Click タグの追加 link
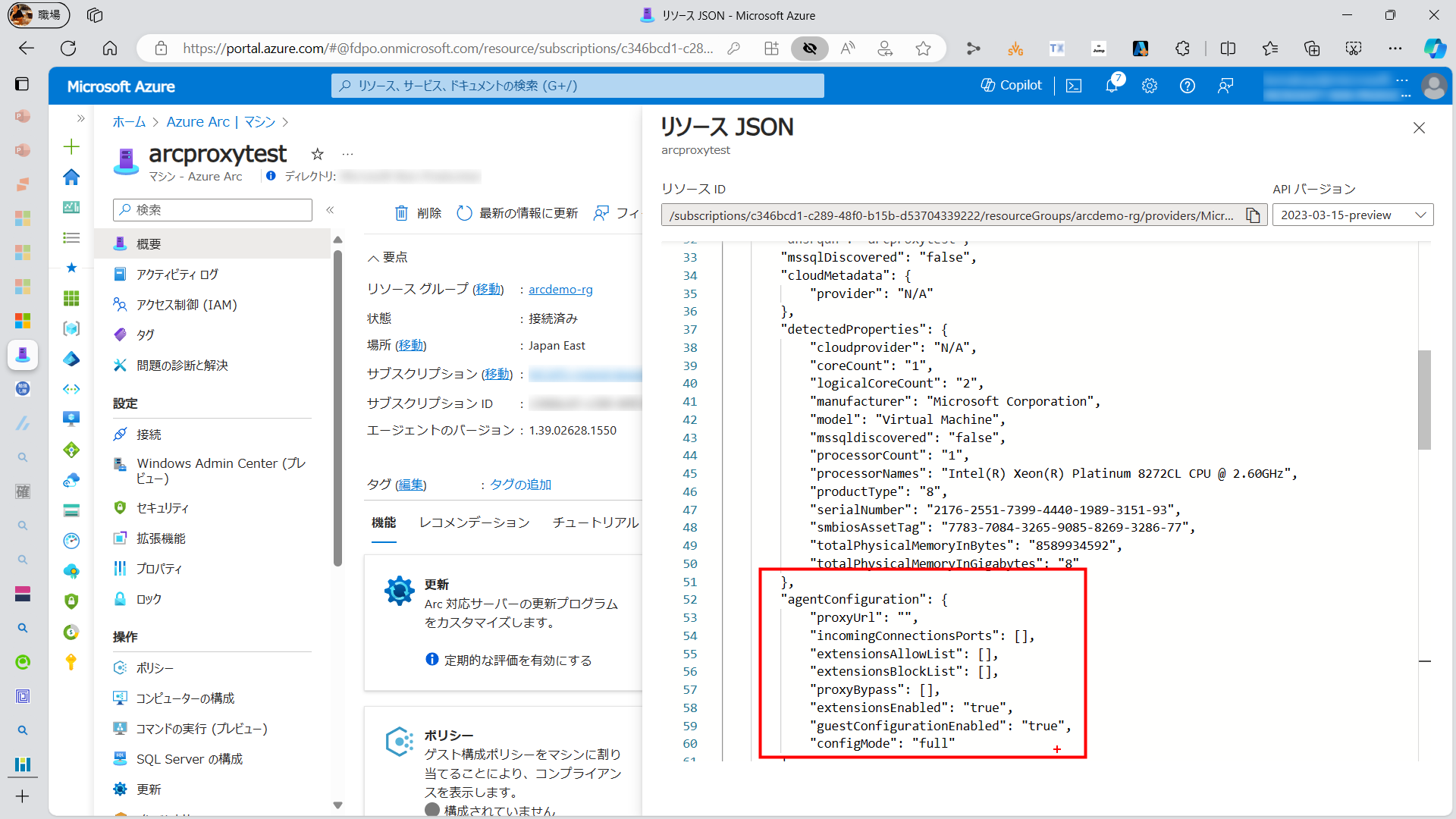1456x819 pixels. point(520,485)
